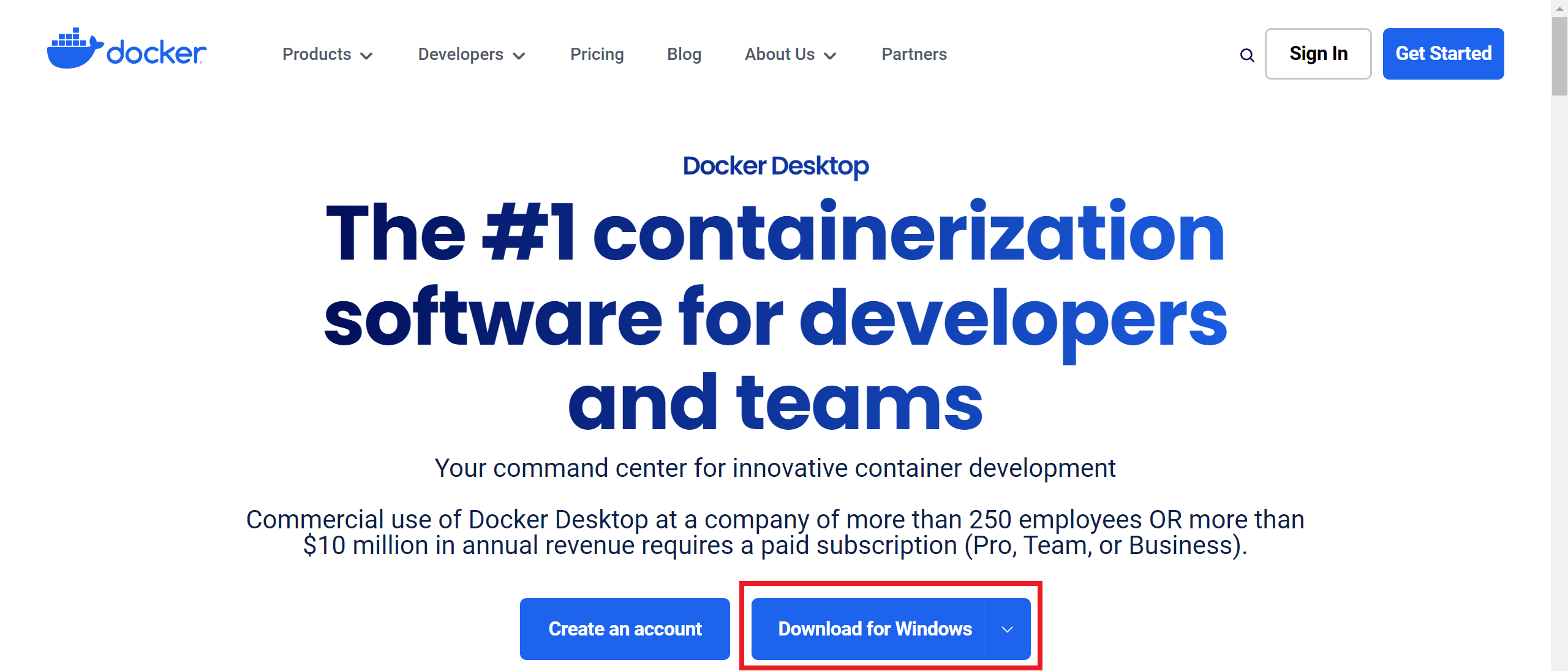This screenshot has width=1568, height=671.
Task: Navigate to the Blog
Action: [684, 54]
